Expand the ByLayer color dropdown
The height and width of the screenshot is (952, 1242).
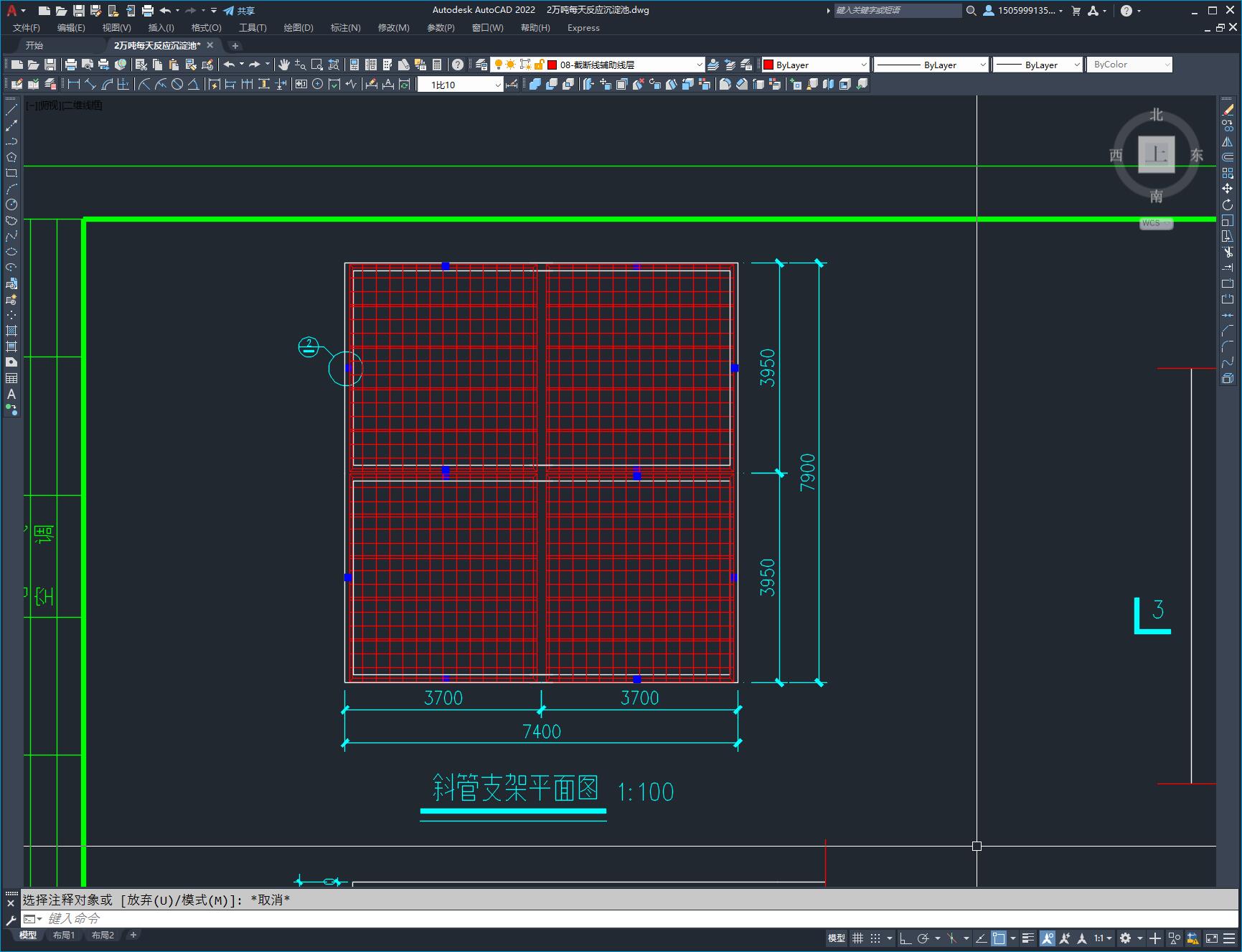point(863,65)
